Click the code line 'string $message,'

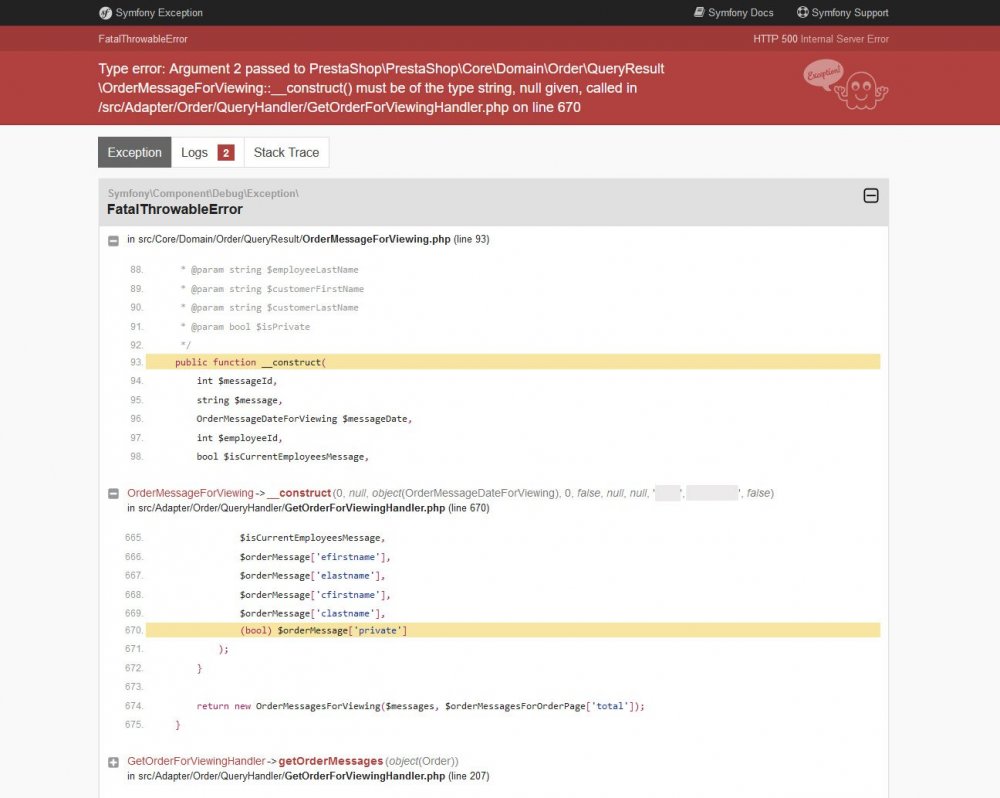pyautogui.click(x=239, y=400)
